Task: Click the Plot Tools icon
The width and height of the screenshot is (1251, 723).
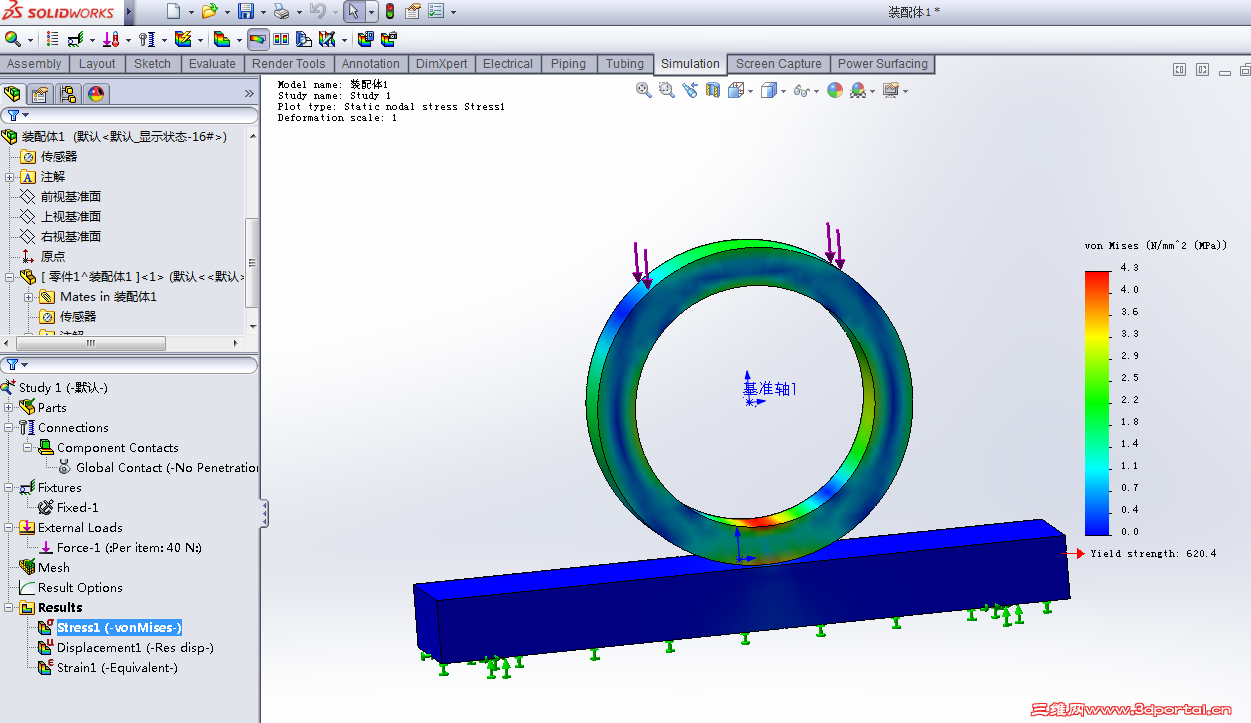Action: click(x=326, y=39)
